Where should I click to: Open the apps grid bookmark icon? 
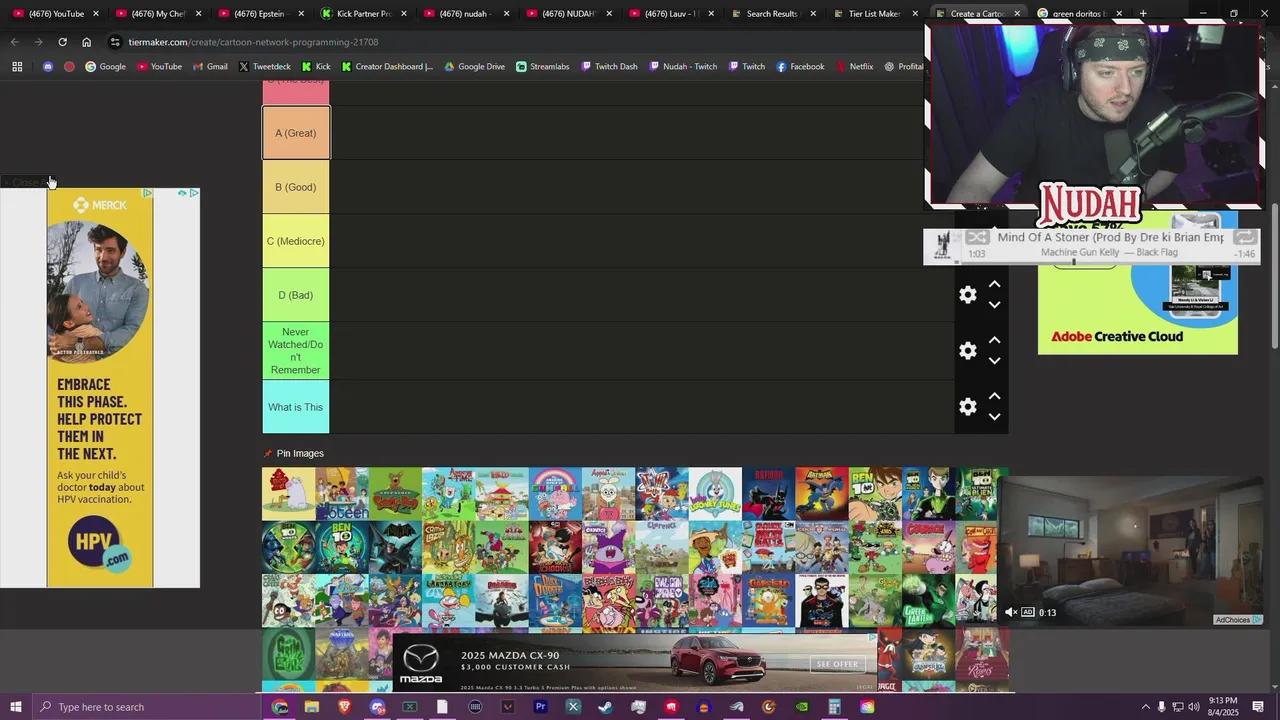pyautogui.click(x=17, y=67)
